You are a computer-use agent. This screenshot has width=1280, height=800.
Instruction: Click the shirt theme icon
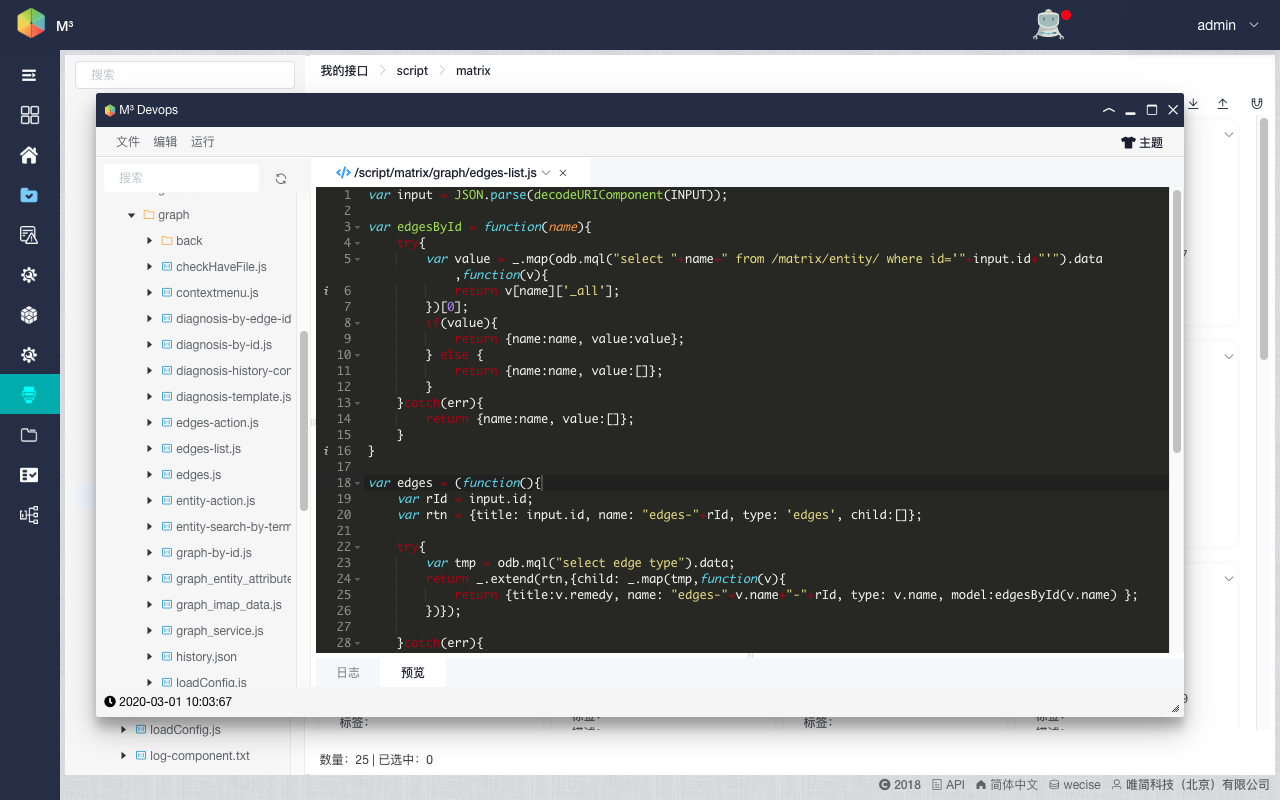(1128, 143)
